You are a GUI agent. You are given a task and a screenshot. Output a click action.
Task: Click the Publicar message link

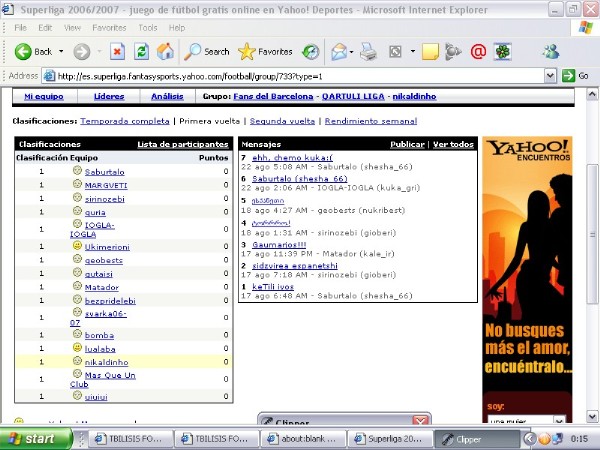(408, 144)
